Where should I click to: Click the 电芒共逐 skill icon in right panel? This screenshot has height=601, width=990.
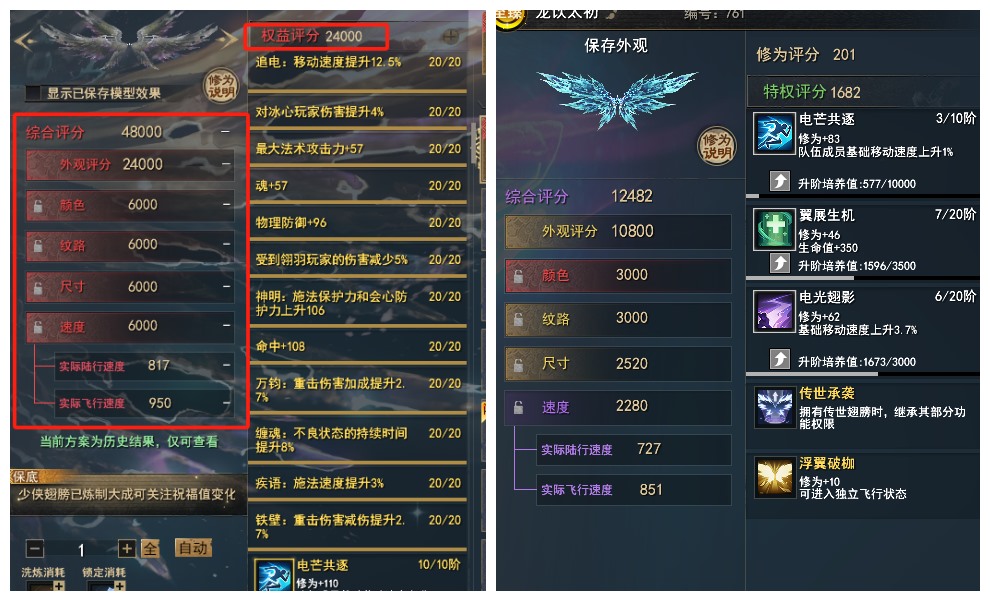[773, 133]
